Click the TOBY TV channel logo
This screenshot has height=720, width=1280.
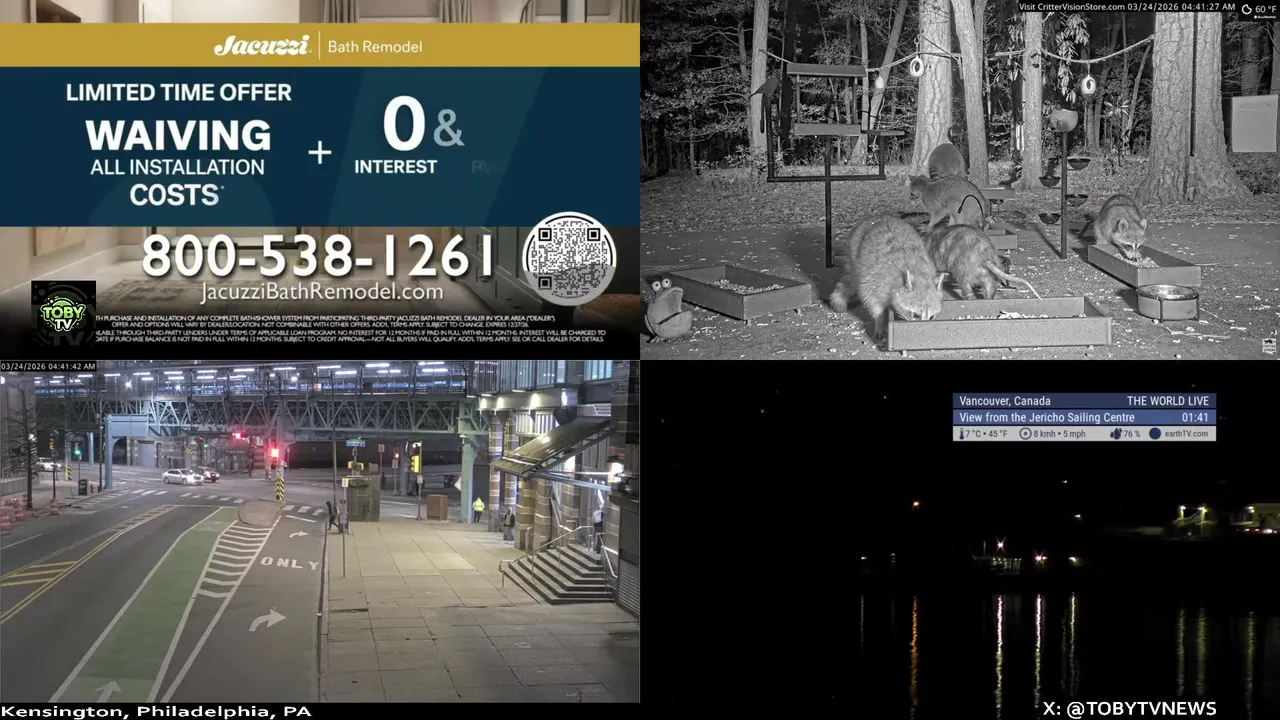[x=63, y=314]
